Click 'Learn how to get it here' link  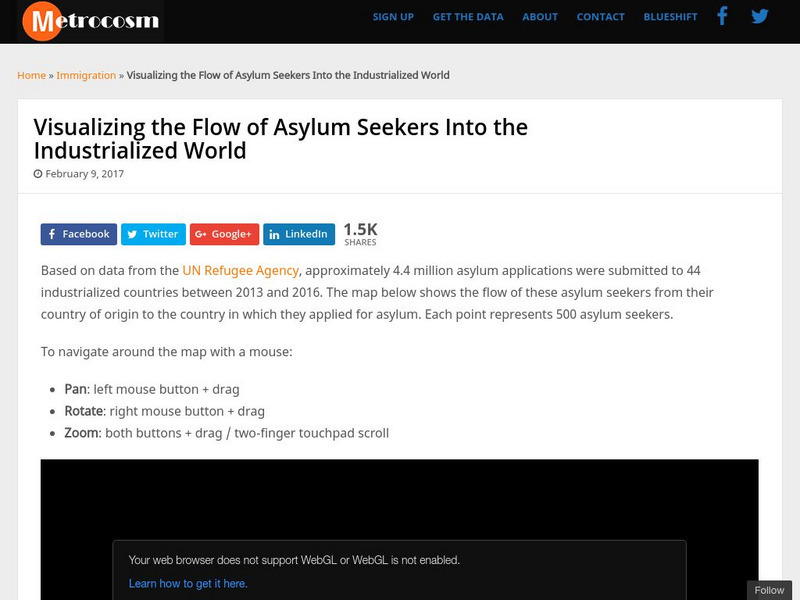click(188, 584)
